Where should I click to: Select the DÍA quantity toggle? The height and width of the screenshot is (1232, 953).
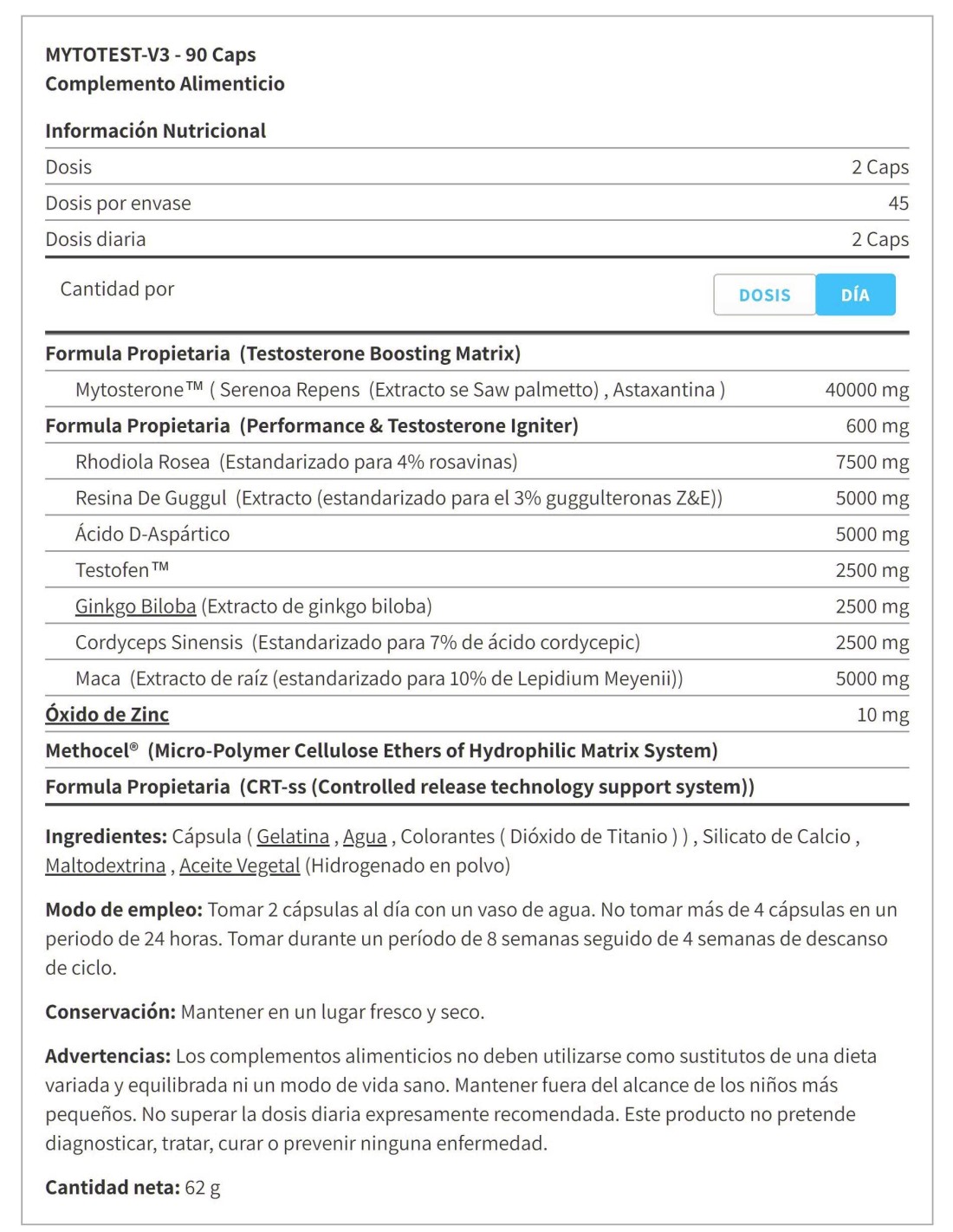[x=855, y=295]
